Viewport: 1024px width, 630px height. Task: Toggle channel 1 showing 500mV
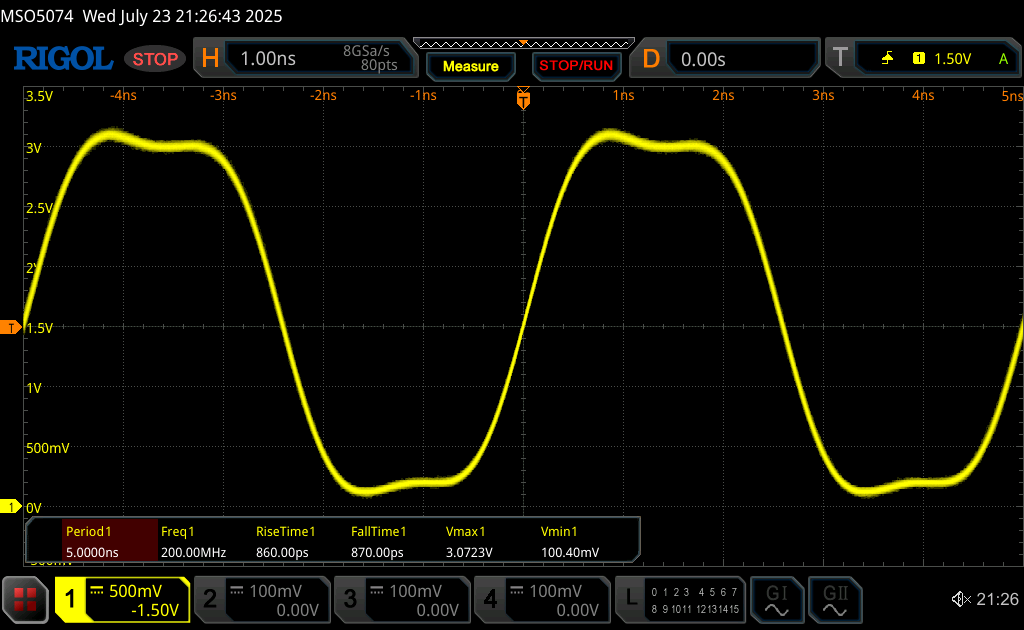pos(122,599)
